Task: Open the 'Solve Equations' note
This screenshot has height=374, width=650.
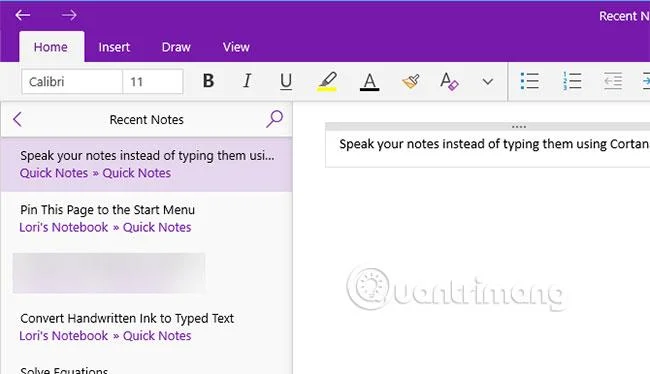Action: [x=64, y=370]
